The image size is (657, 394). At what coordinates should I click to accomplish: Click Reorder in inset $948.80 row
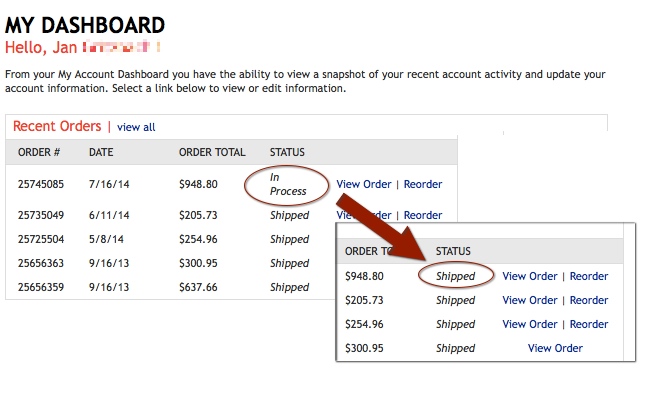click(589, 276)
